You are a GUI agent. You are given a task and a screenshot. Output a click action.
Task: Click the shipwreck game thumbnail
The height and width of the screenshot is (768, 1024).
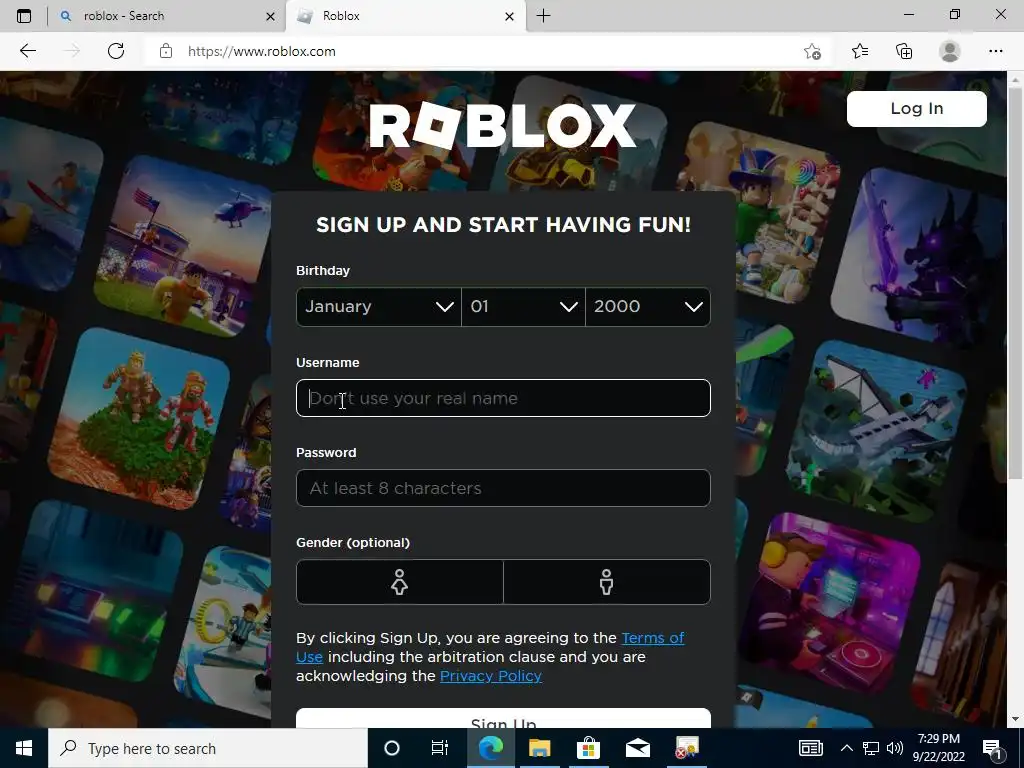click(876, 431)
